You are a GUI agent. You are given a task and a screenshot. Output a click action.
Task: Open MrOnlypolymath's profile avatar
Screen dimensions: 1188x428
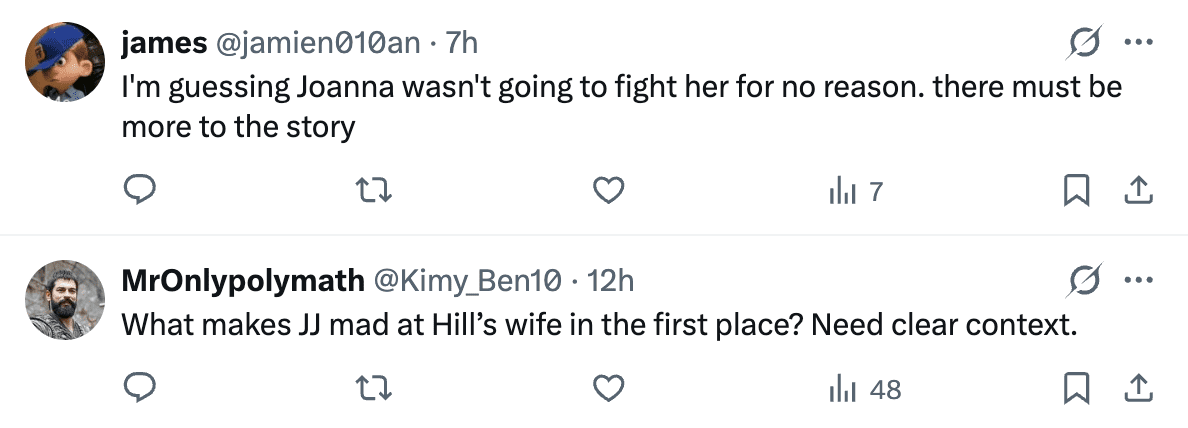pyautogui.click(x=65, y=300)
